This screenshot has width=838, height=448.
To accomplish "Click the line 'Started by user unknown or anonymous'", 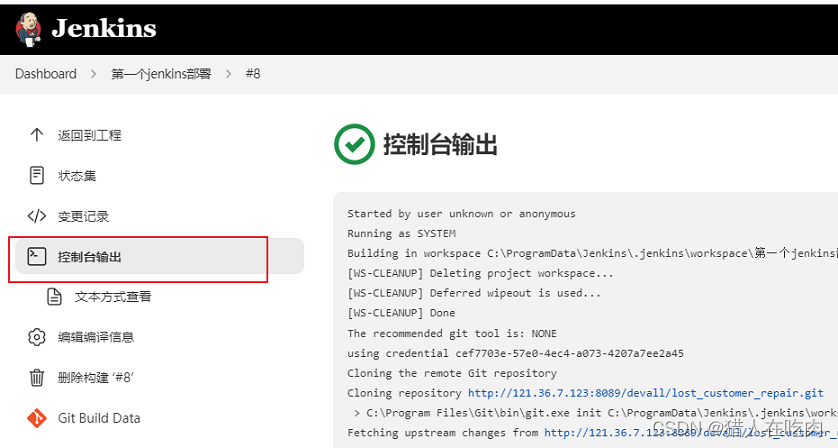I will tap(461, 214).
